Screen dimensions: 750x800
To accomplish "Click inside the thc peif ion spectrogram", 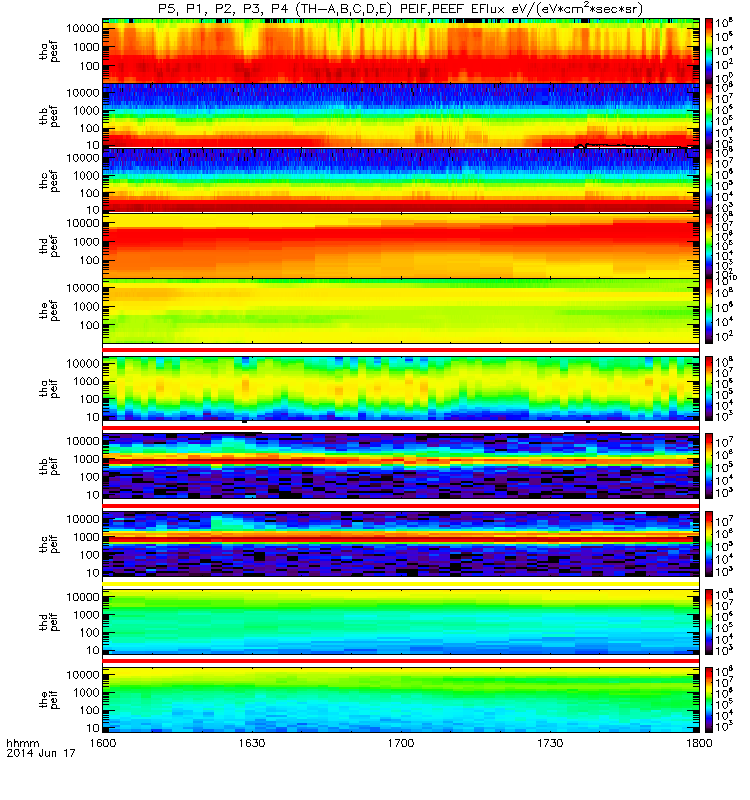I will click(x=401, y=544).
